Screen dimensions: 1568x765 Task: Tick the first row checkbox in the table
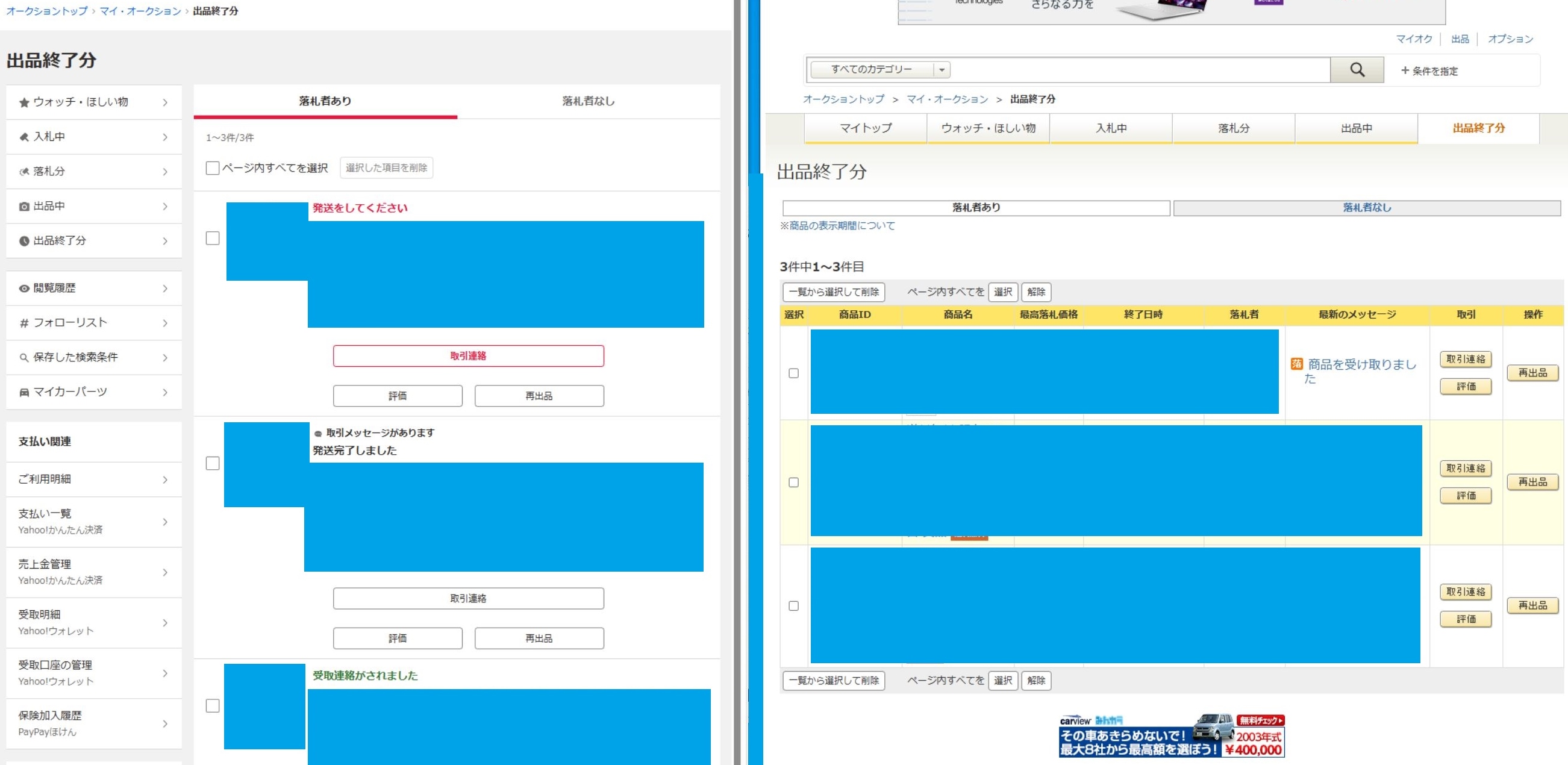[793, 373]
